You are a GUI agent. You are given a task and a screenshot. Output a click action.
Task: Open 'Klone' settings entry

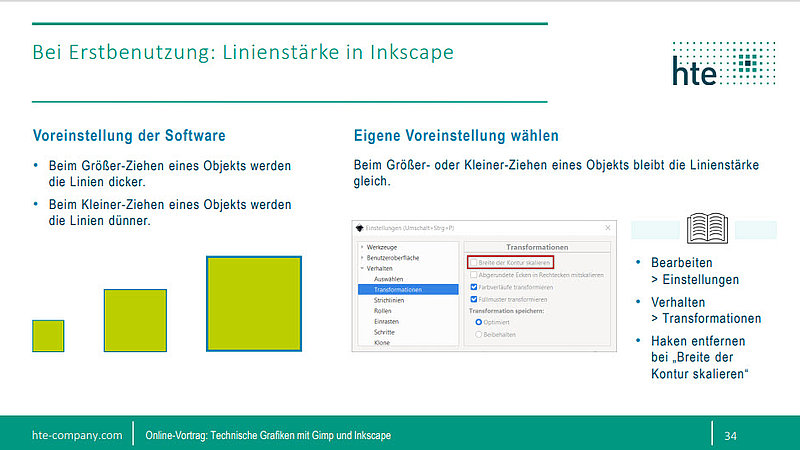382,343
